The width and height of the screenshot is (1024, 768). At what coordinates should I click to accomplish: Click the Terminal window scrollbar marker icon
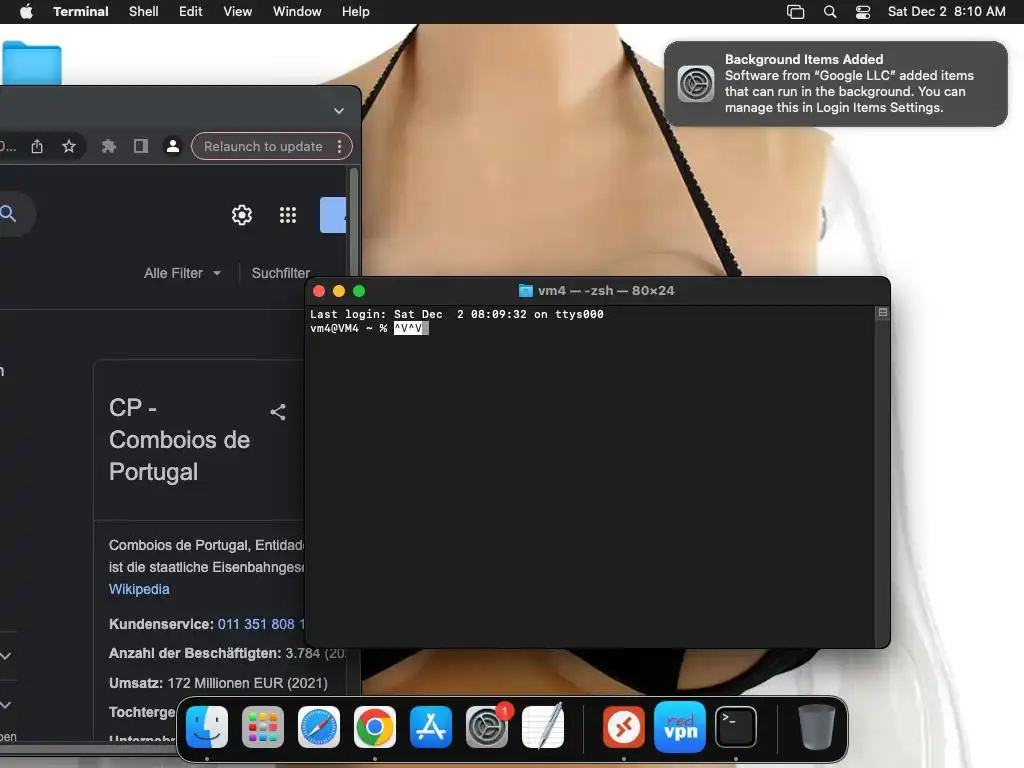[883, 313]
